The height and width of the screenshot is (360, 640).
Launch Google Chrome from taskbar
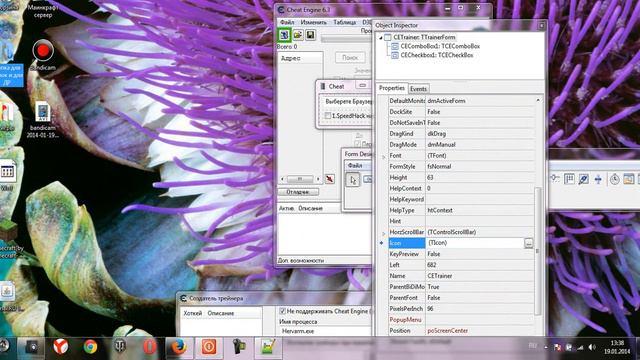tap(90, 347)
